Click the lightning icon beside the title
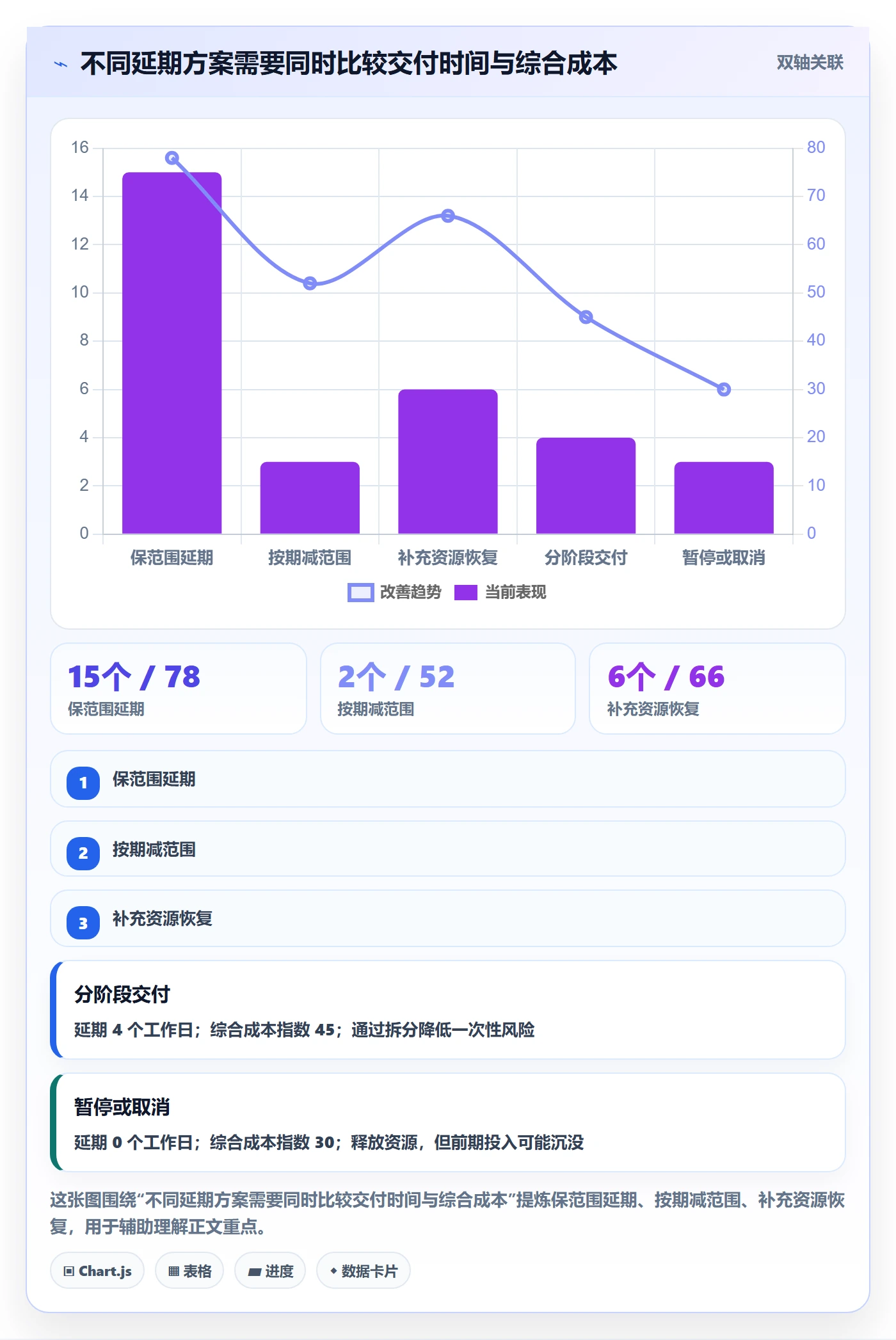This screenshot has height=1340, width=896. (61, 64)
